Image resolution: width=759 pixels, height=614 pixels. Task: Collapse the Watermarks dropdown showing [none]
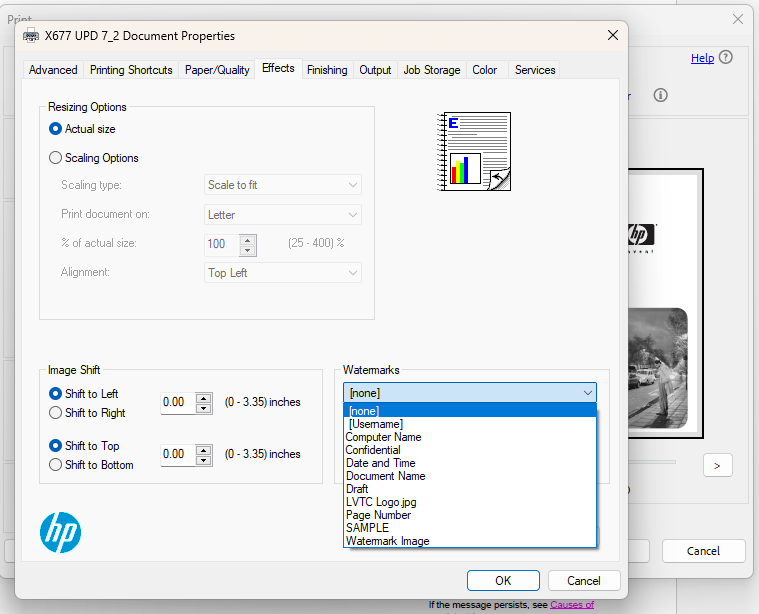(x=470, y=393)
